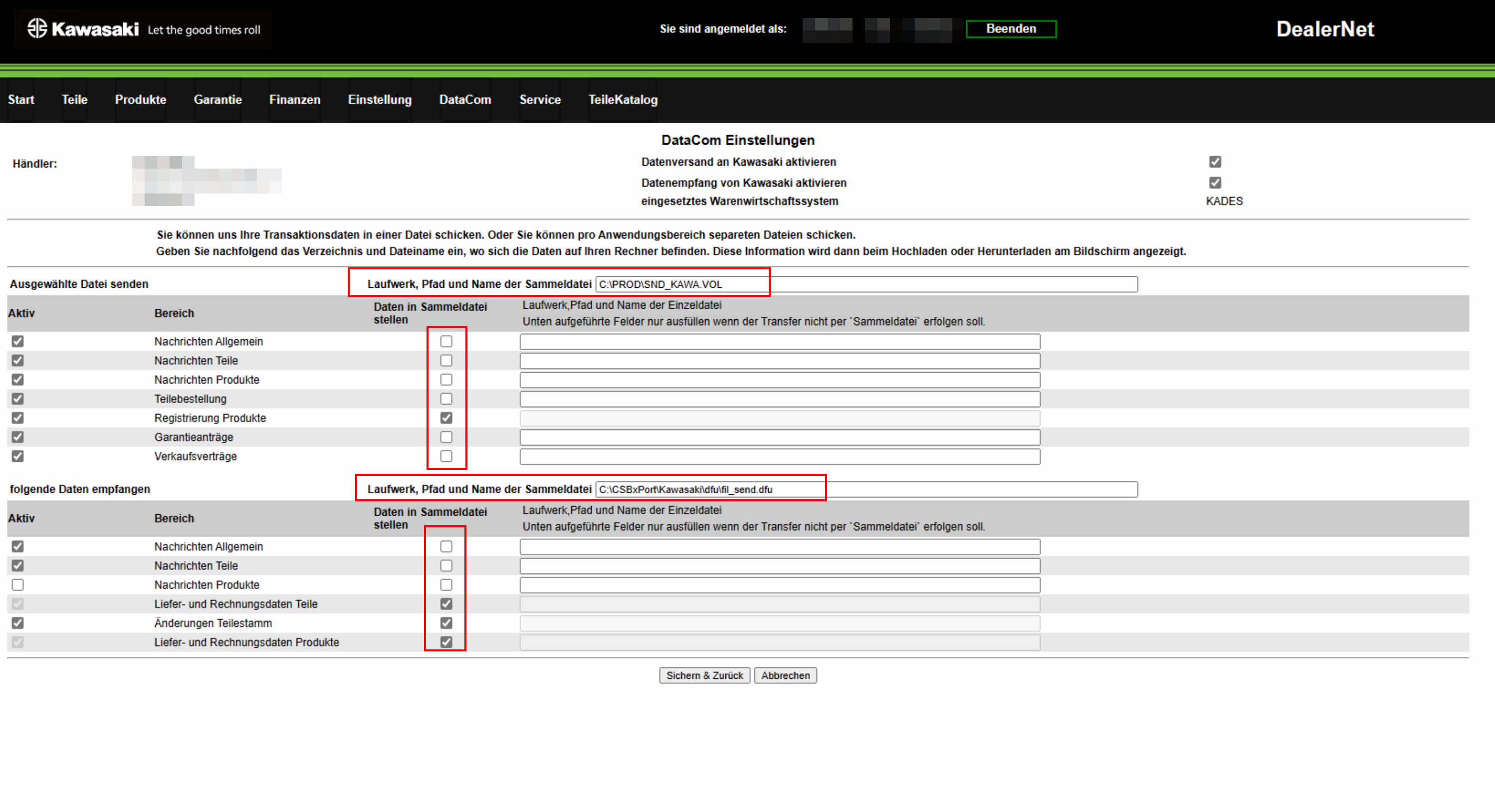Uncheck Aktiv for Änderungen Teilestamm
Image resolution: width=1495 pixels, height=812 pixels.
click(18, 623)
